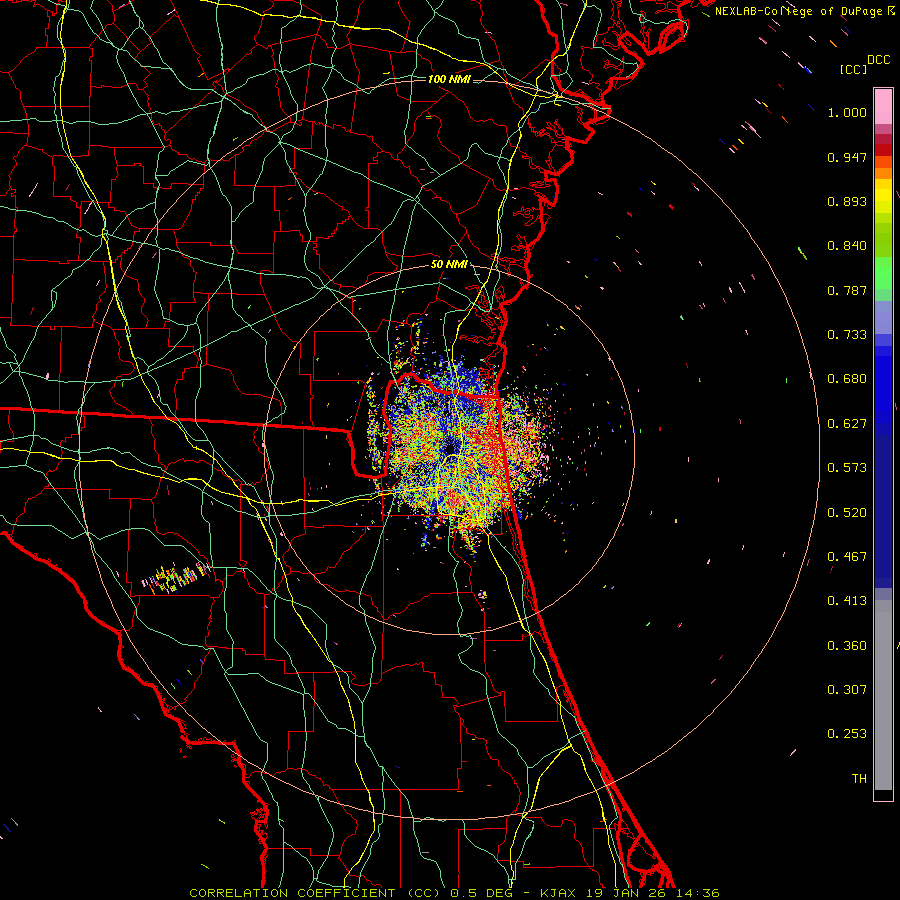The width and height of the screenshot is (900, 900).
Task: Click the [CC] units label
Action: (x=854, y=69)
